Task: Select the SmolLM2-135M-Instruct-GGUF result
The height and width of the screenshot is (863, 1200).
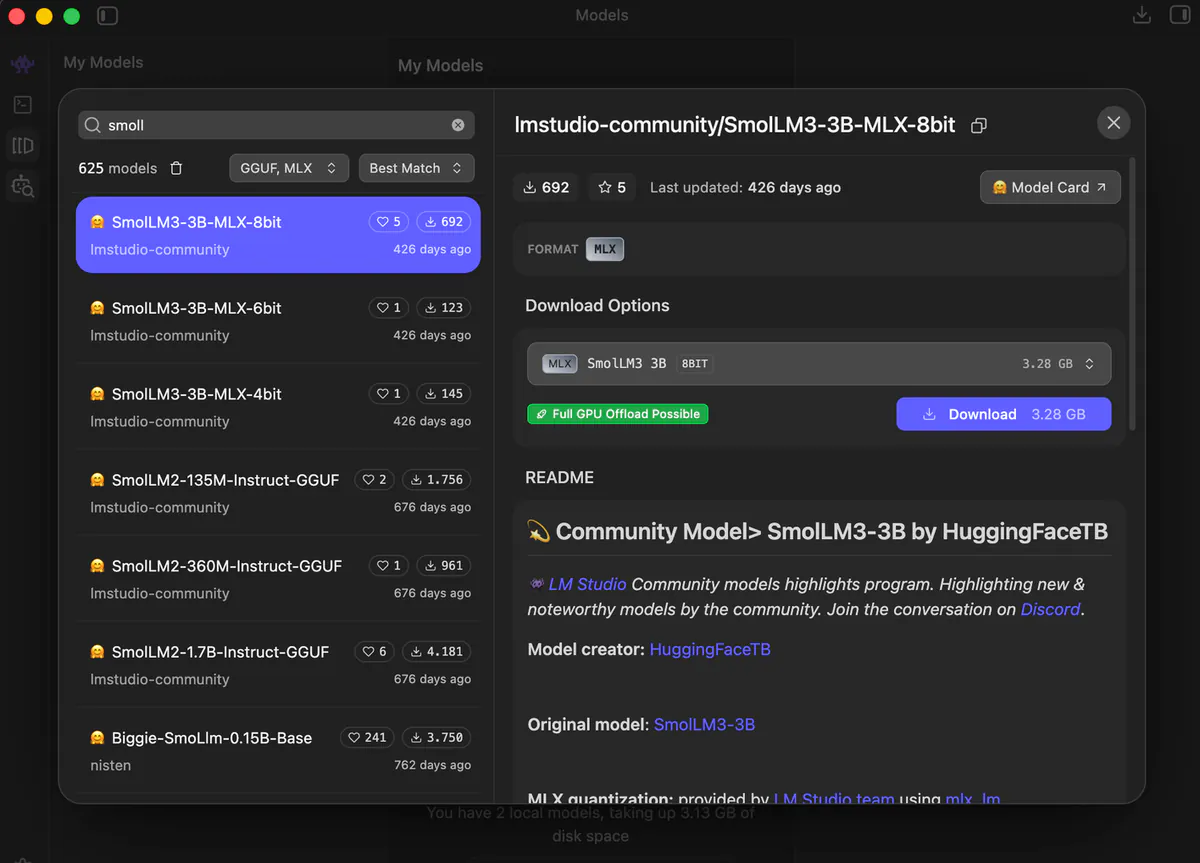Action: click(278, 493)
